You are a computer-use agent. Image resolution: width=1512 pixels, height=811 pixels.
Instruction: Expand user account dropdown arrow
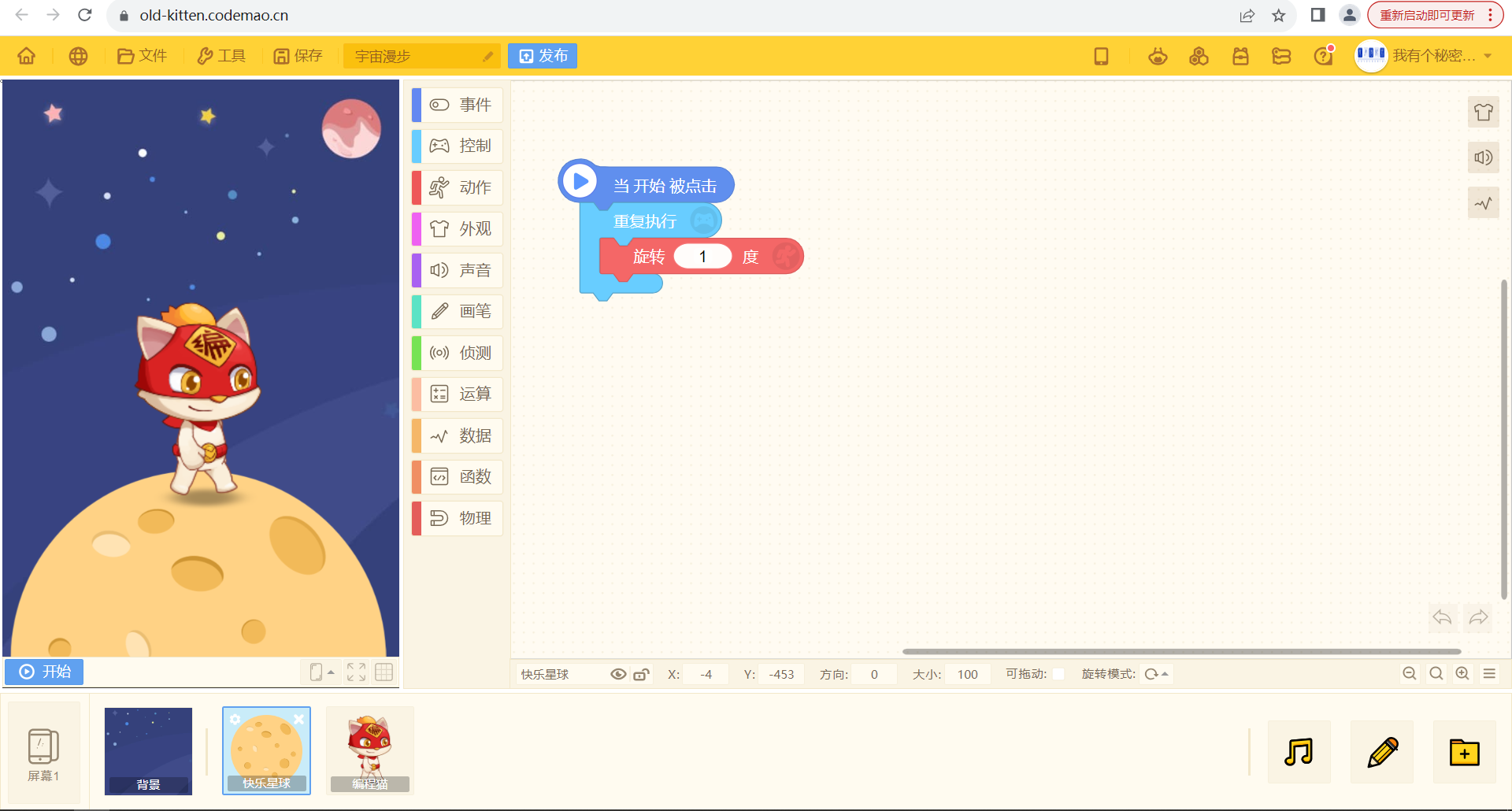pyautogui.click(x=1488, y=56)
